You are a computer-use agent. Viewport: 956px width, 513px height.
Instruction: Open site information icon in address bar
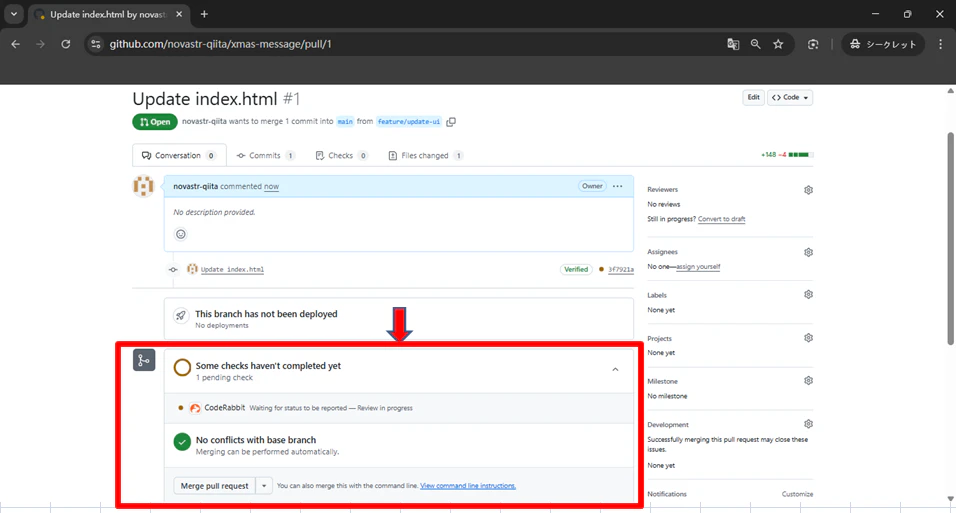pos(96,44)
